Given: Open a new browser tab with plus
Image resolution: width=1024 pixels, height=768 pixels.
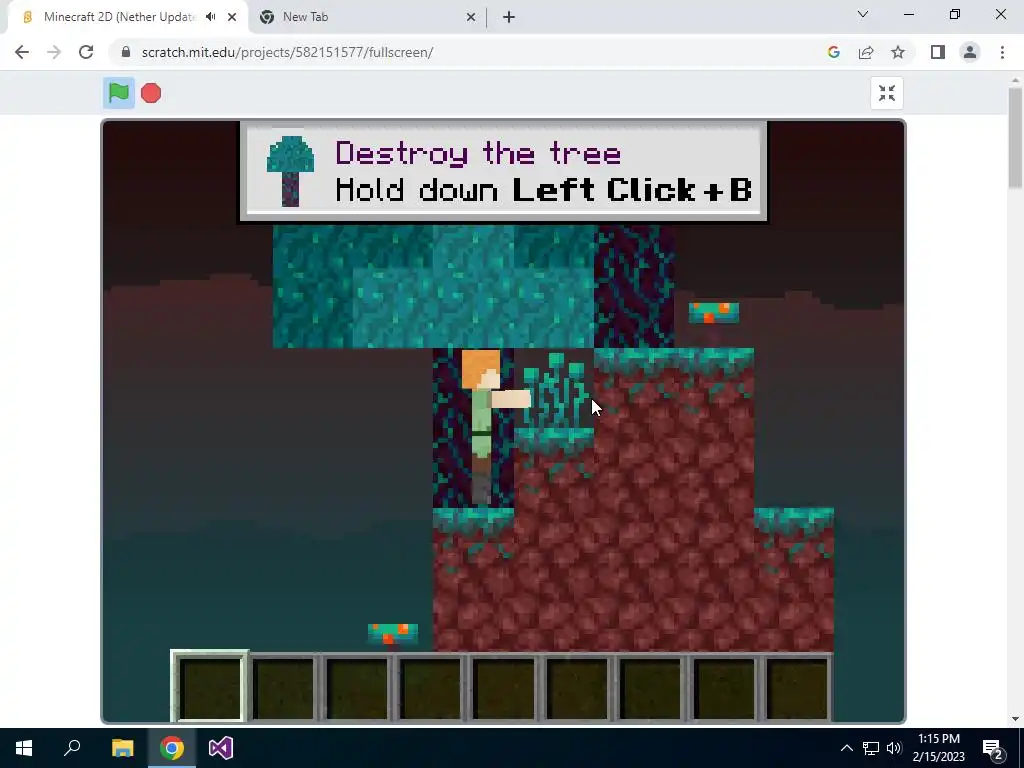Looking at the screenshot, I should [509, 17].
